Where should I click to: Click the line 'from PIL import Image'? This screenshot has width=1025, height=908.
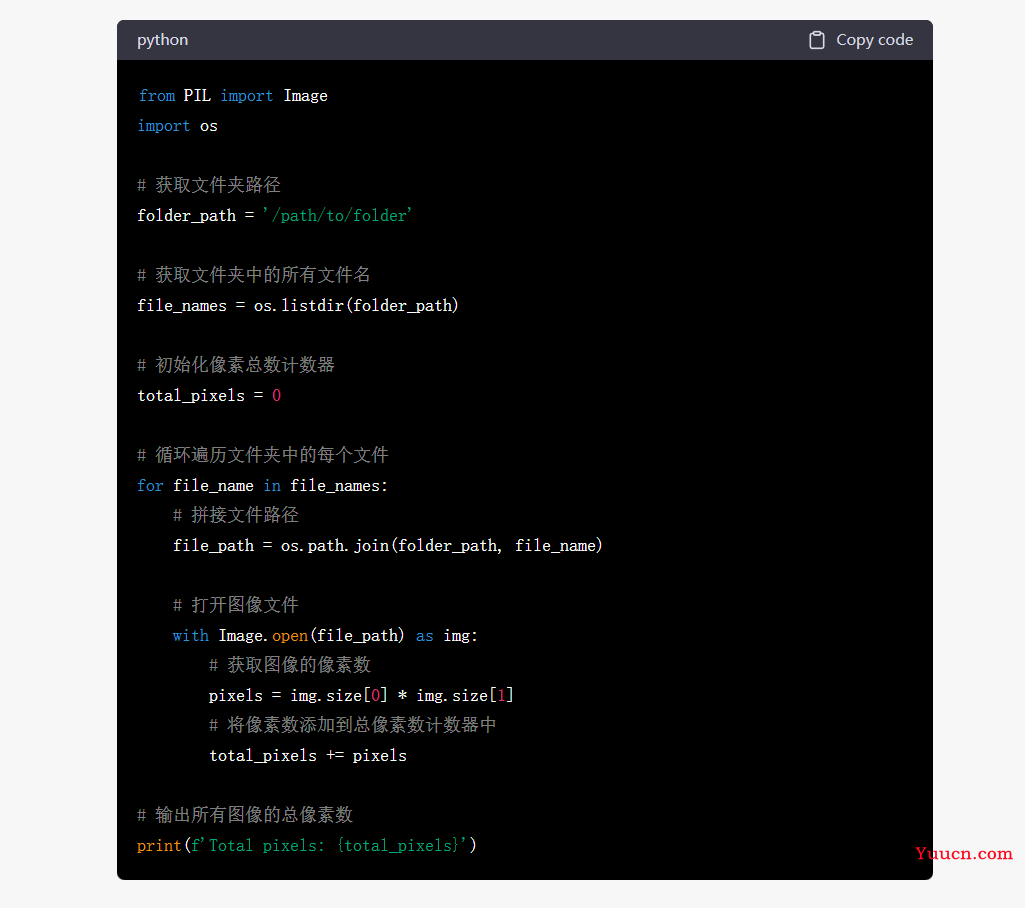click(x=233, y=96)
